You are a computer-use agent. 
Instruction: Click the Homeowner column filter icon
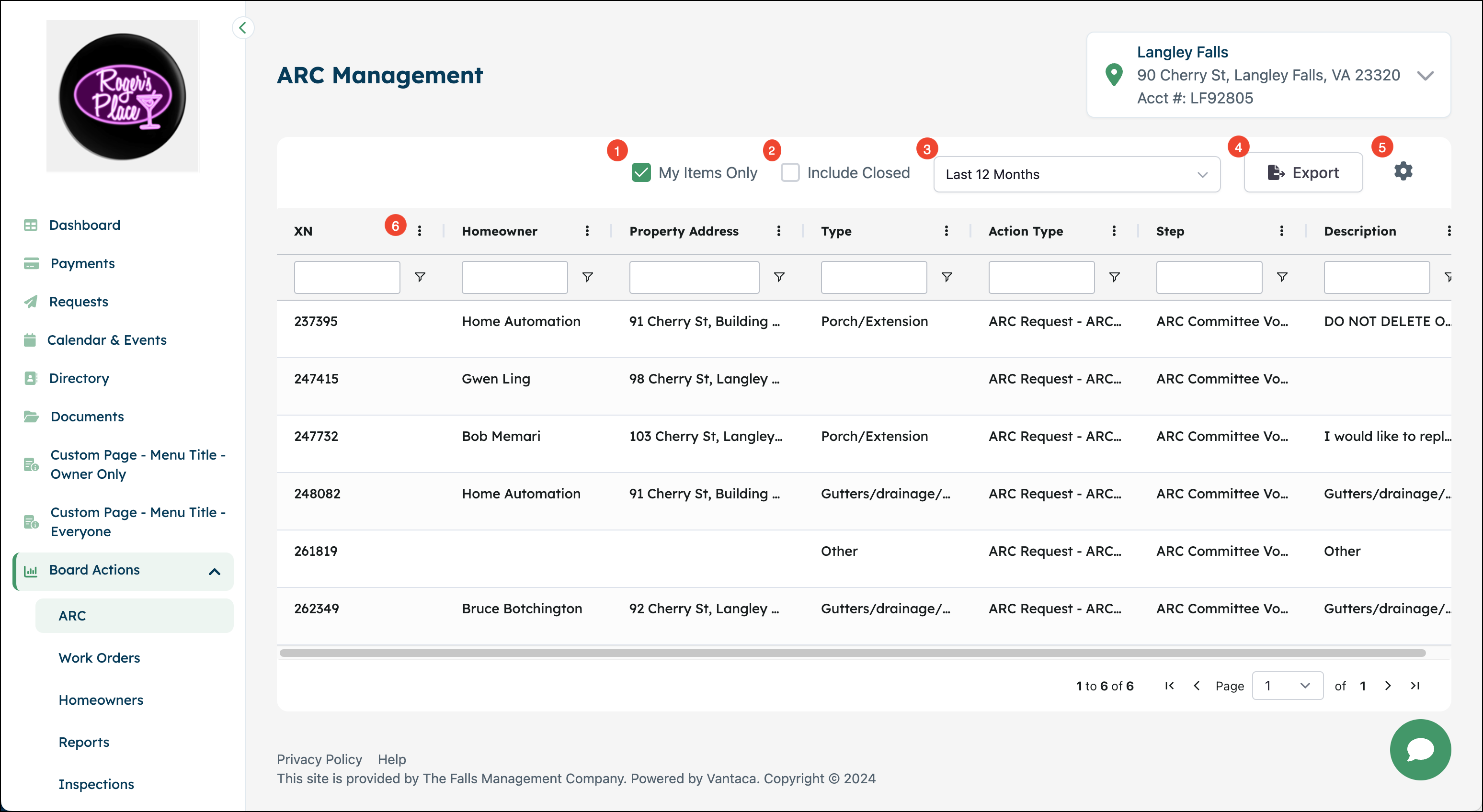[587, 277]
